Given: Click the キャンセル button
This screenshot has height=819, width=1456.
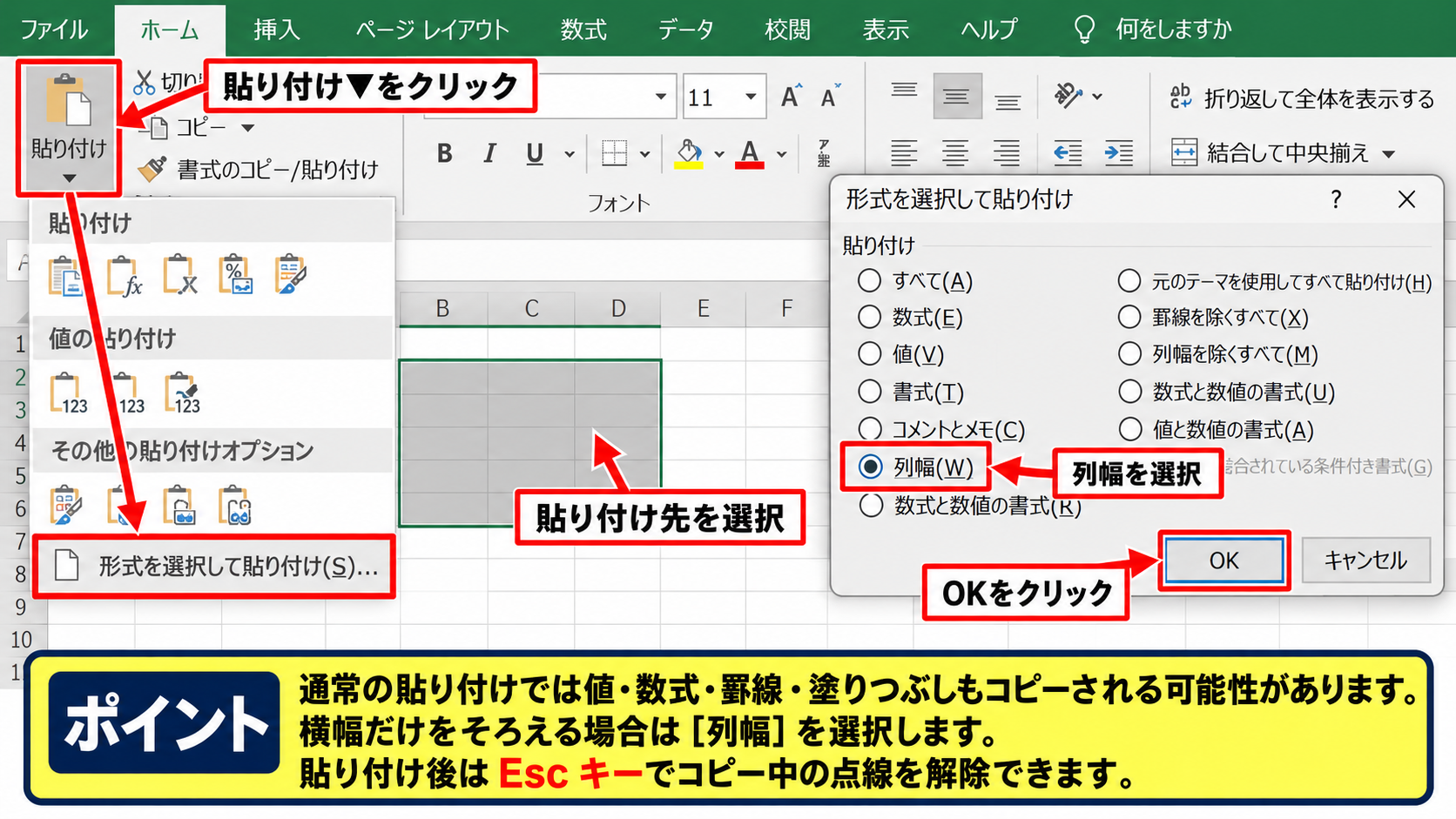Looking at the screenshot, I should coord(1365,561).
